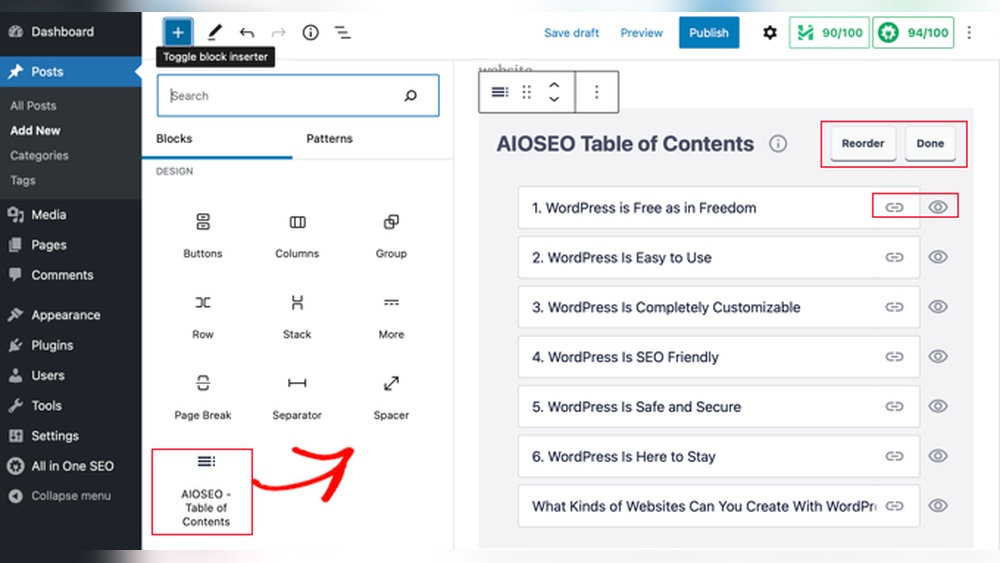Click the search magnifier icon

coord(411,96)
